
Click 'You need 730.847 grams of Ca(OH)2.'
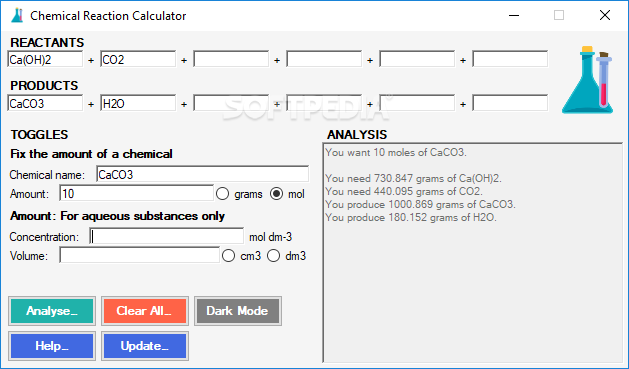tap(414, 178)
